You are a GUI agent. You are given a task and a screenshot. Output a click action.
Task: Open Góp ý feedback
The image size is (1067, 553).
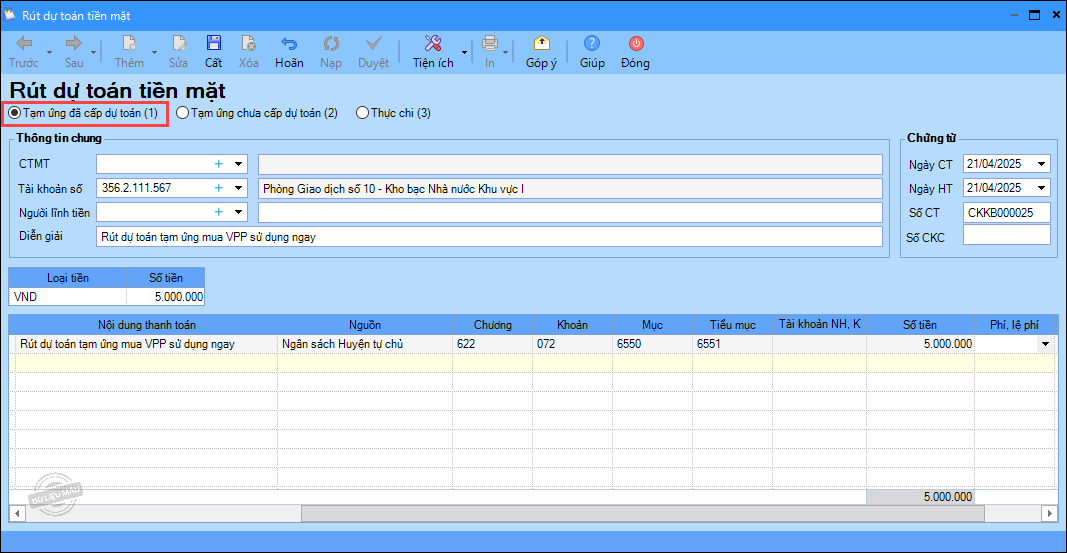click(x=541, y=52)
